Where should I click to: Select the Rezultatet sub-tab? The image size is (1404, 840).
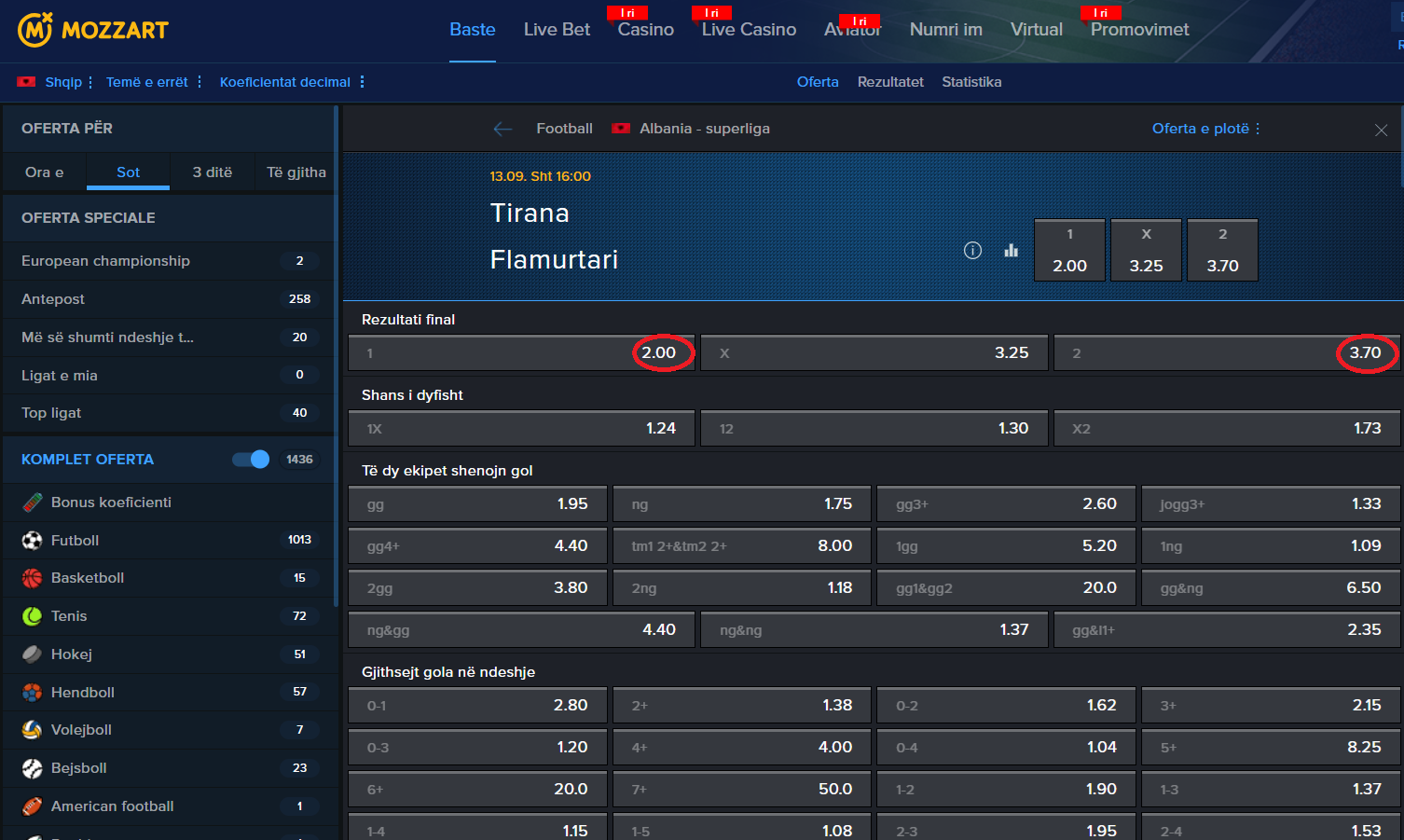pos(890,82)
